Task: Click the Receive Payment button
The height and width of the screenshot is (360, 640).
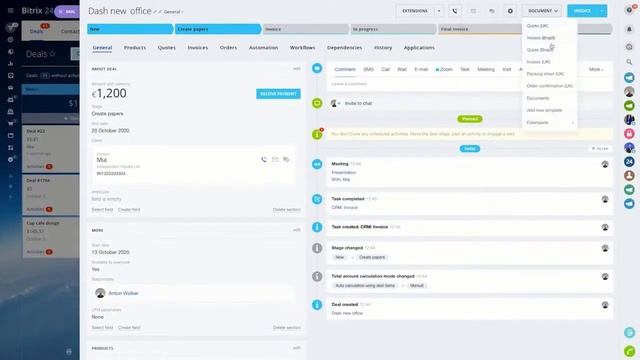Action: 278,94
